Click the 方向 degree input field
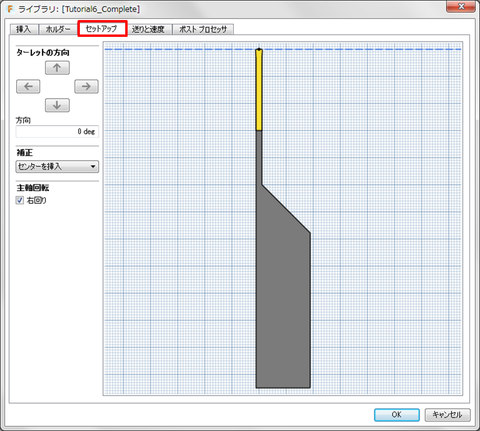480x431 pixels. click(57, 131)
